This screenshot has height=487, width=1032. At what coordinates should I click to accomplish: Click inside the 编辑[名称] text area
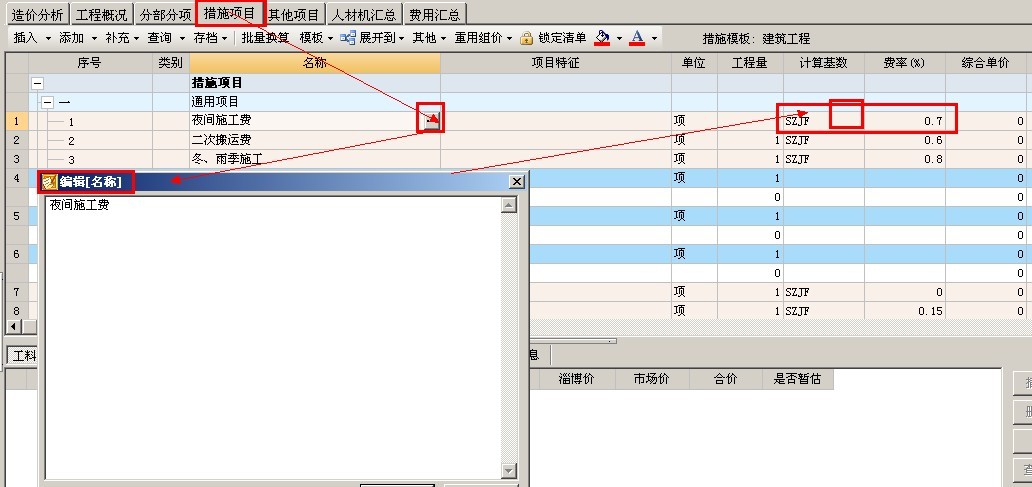point(272,338)
